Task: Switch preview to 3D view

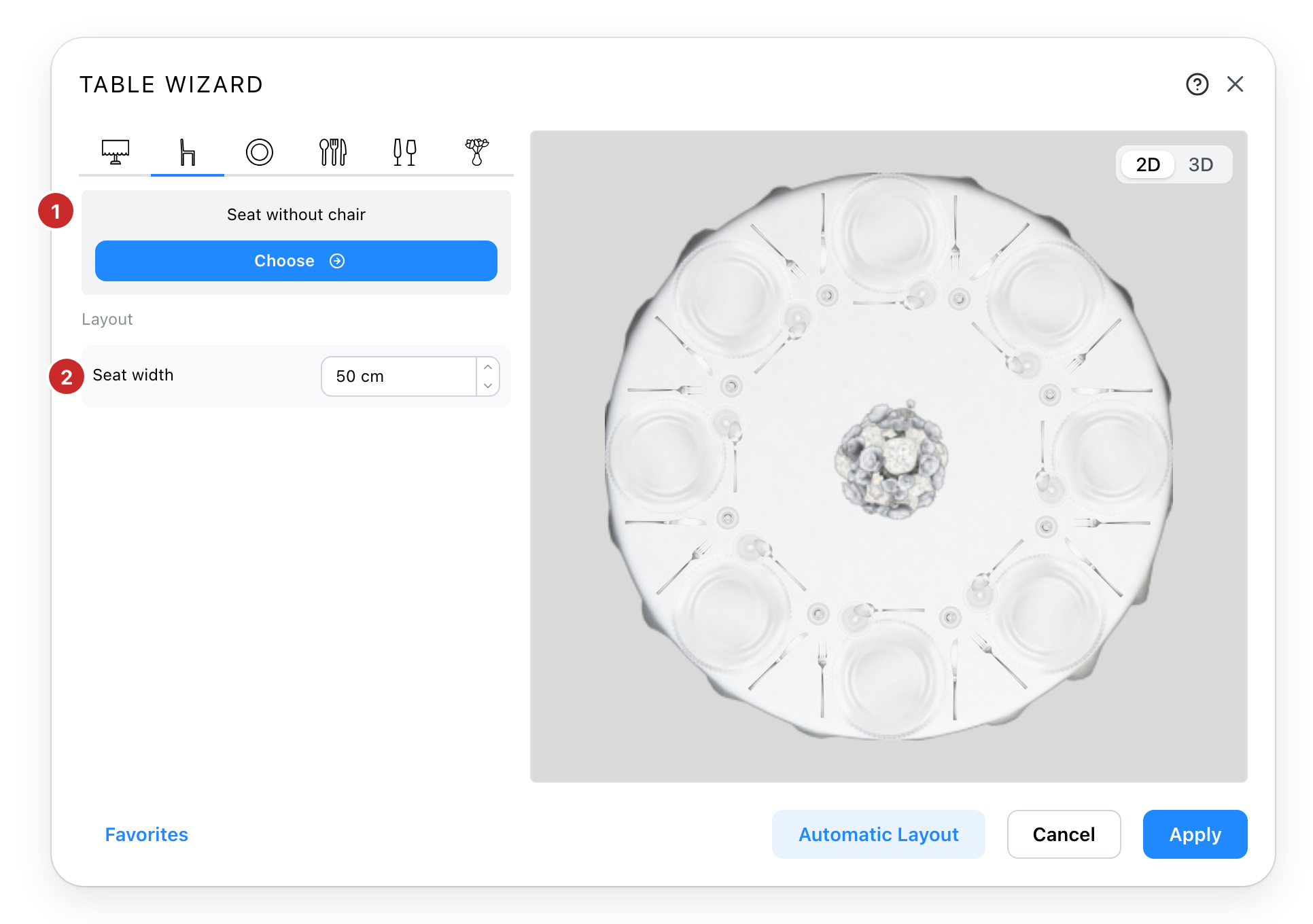Action: (x=1201, y=164)
